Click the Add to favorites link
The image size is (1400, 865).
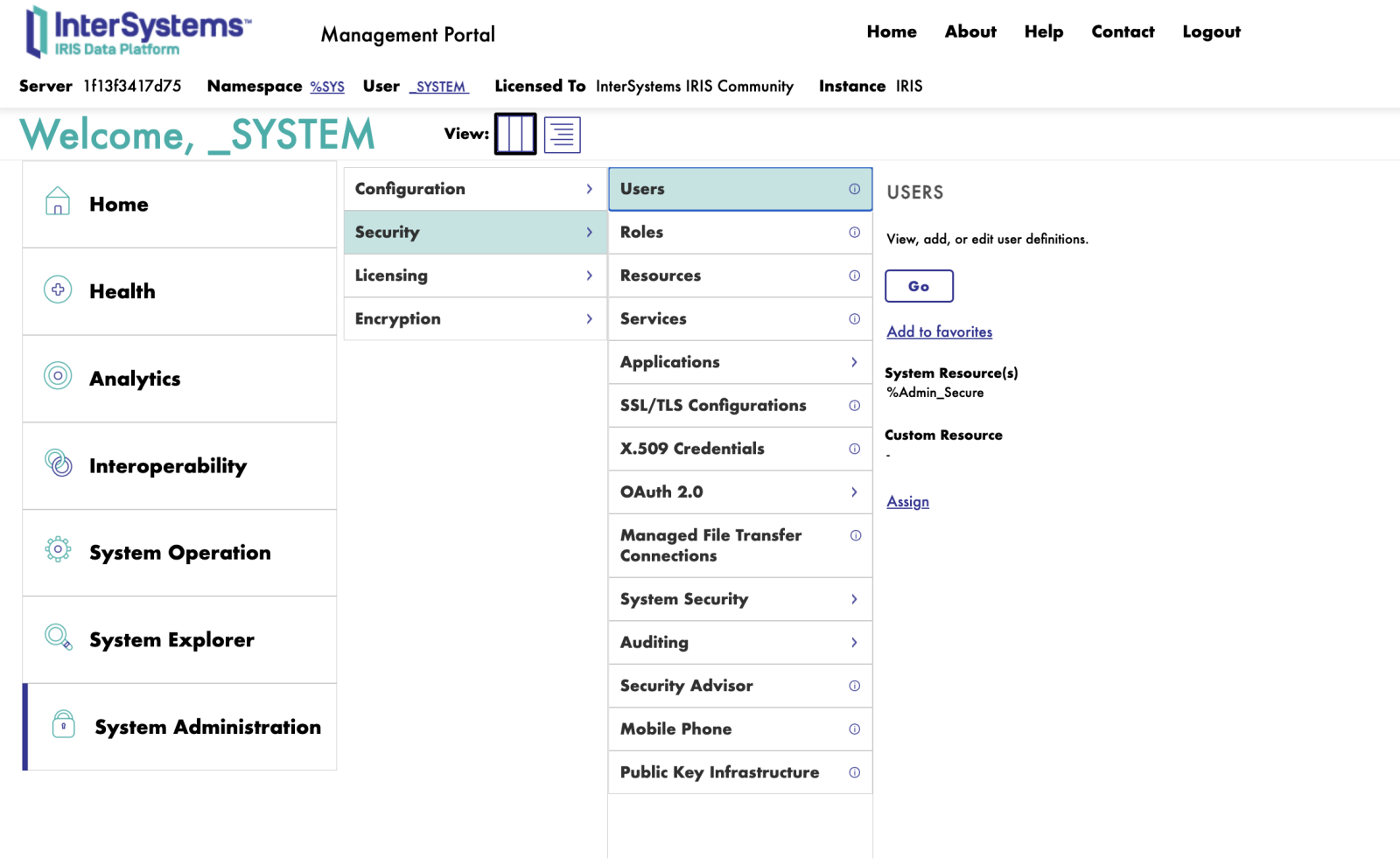(x=939, y=331)
